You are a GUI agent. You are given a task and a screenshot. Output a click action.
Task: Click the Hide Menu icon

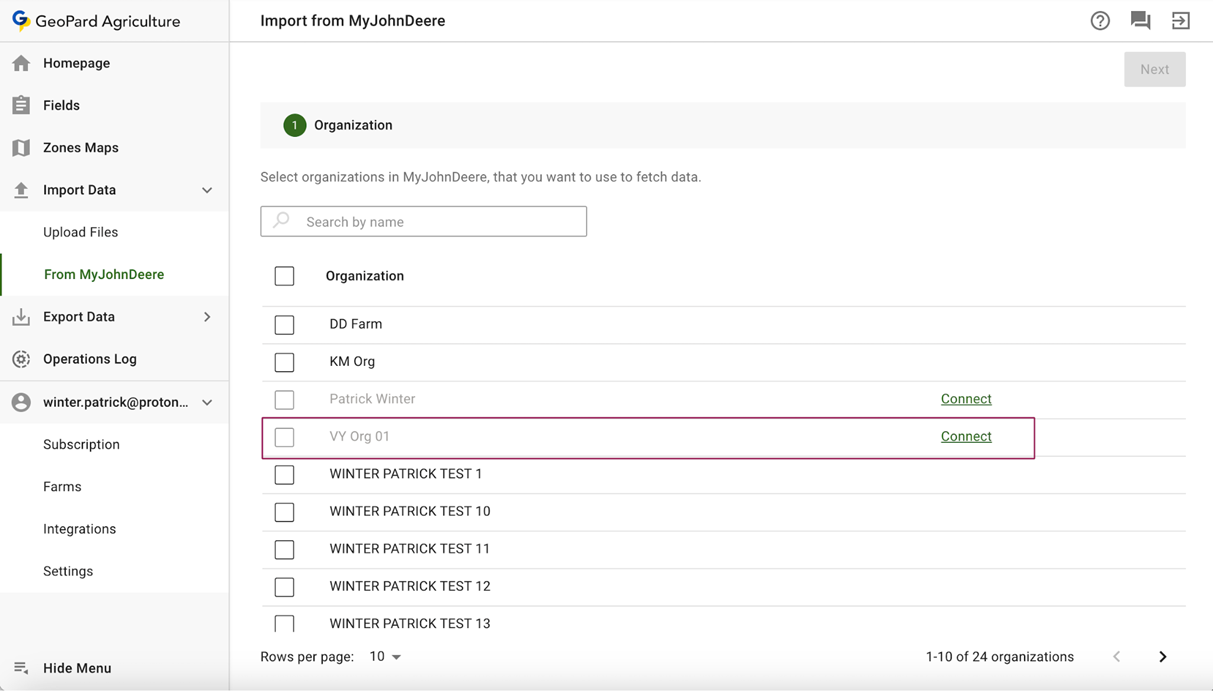pos(21,668)
